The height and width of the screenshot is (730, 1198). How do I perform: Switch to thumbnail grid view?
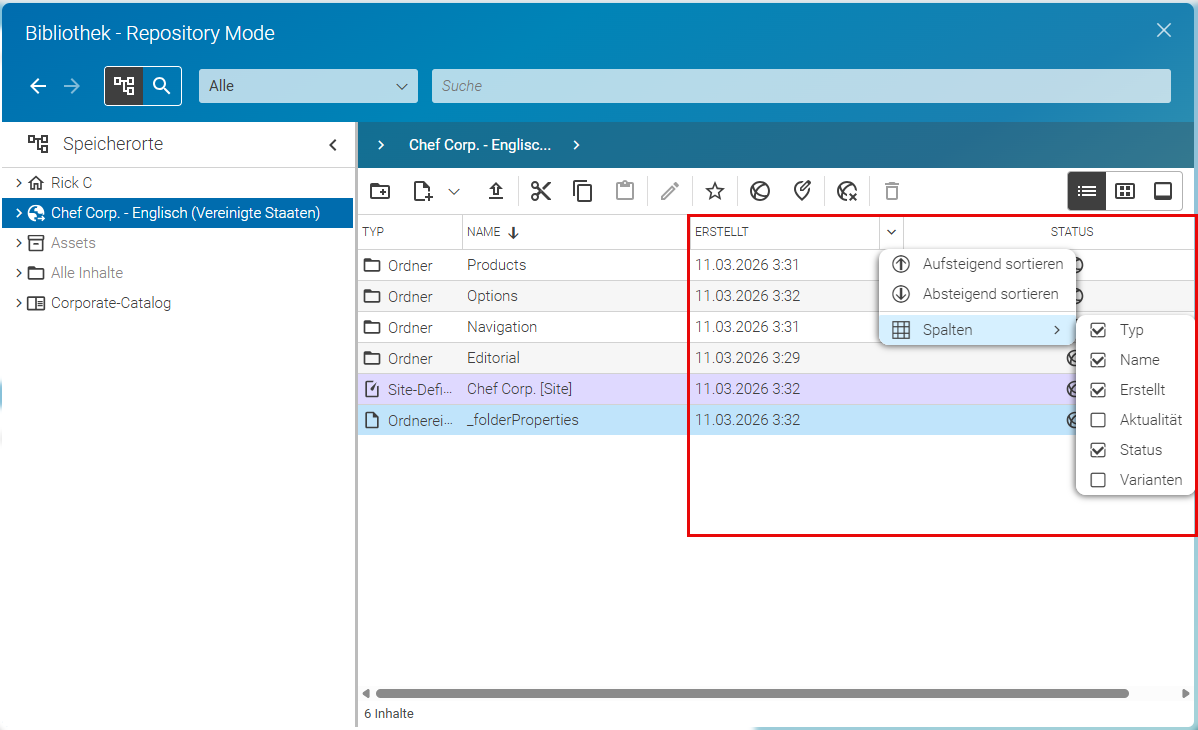click(1125, 191)
